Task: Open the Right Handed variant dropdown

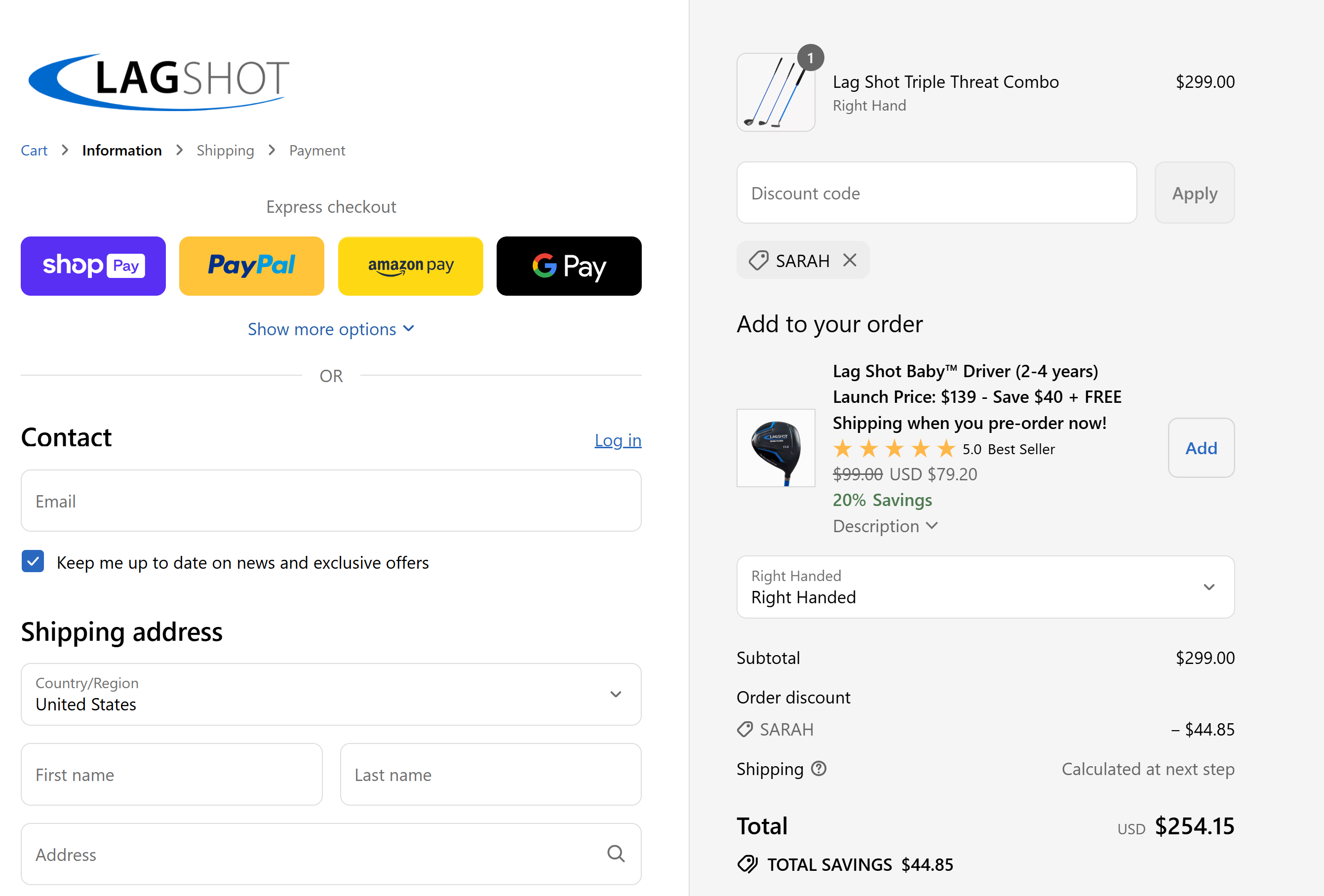Action: [x=985, y=586]
